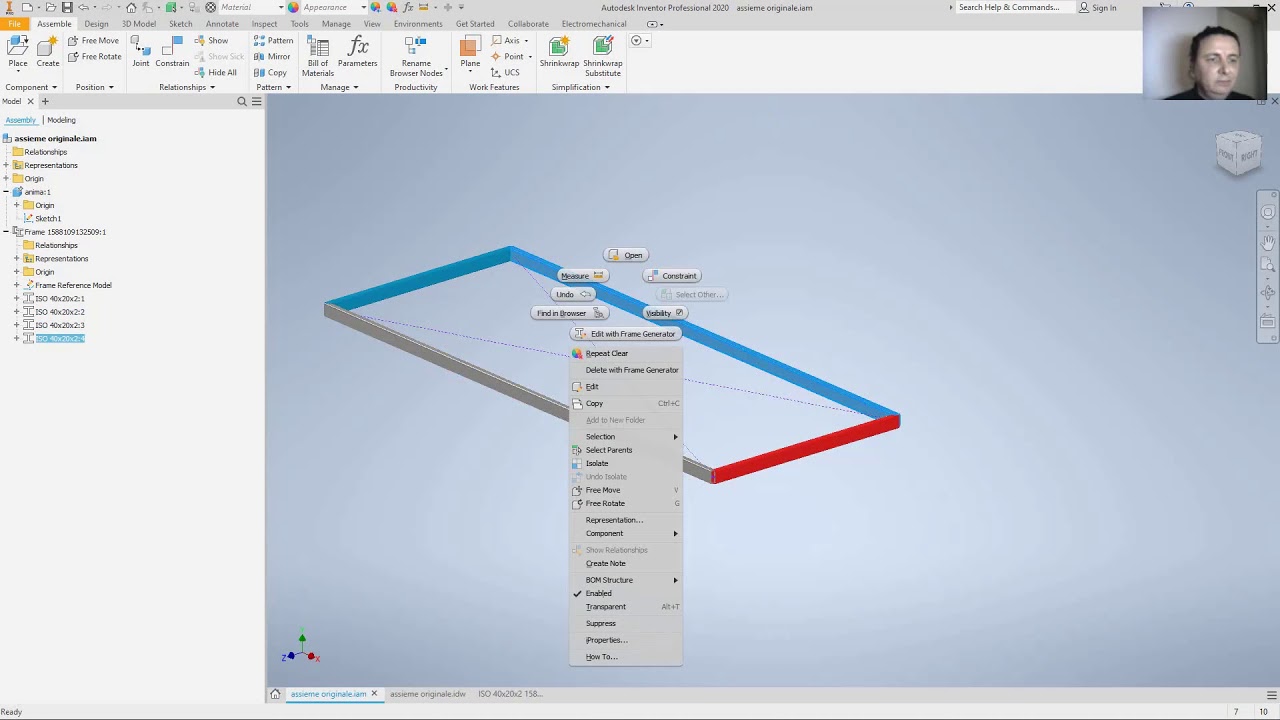Show relationships with the Show tool

(211, 40)
